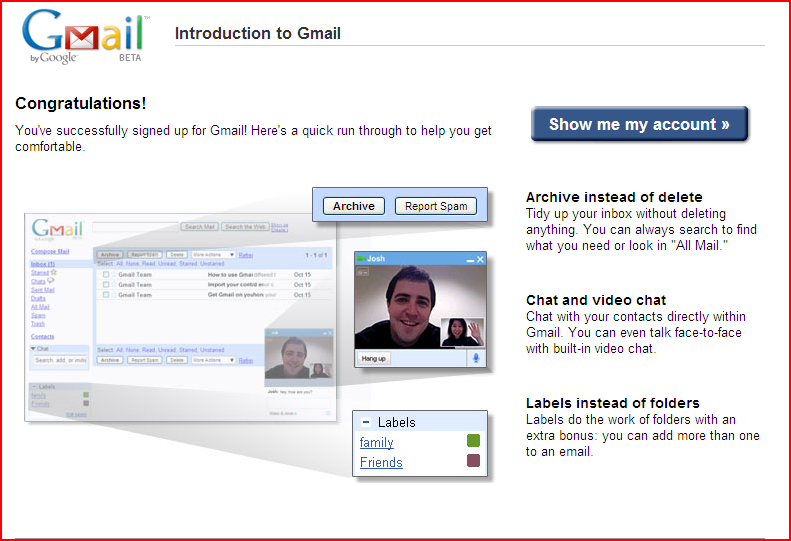Open Drafts in the preview sidebar

[38, 298]
